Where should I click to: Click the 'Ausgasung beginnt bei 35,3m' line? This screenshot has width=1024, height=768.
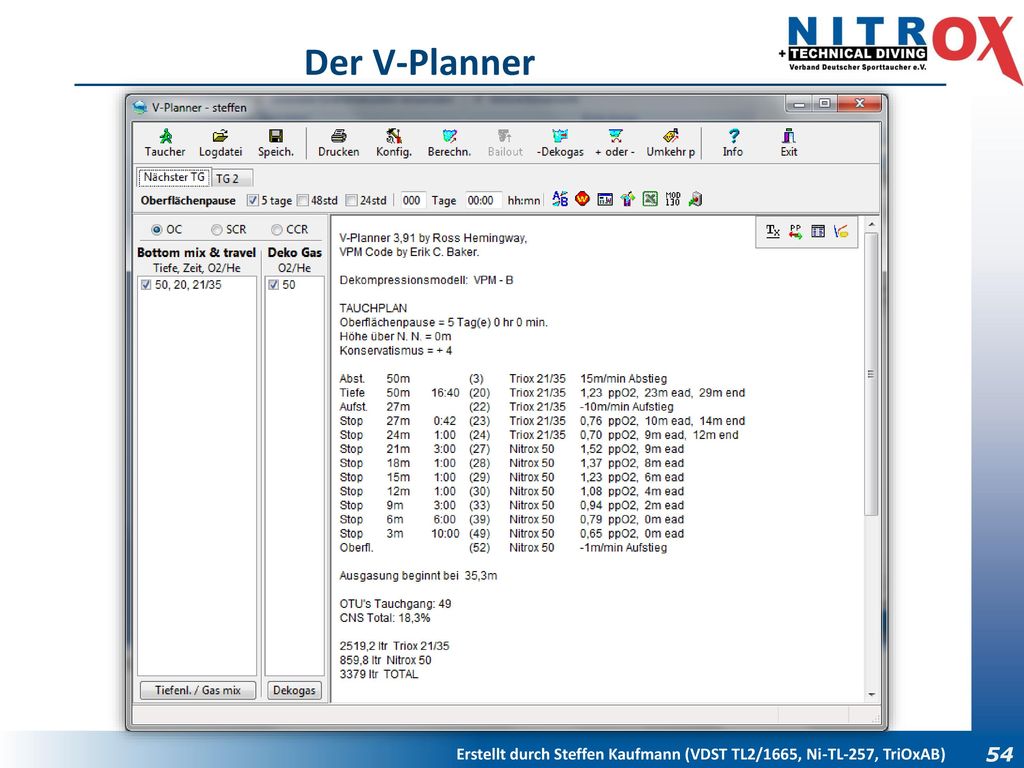point(418,576)
